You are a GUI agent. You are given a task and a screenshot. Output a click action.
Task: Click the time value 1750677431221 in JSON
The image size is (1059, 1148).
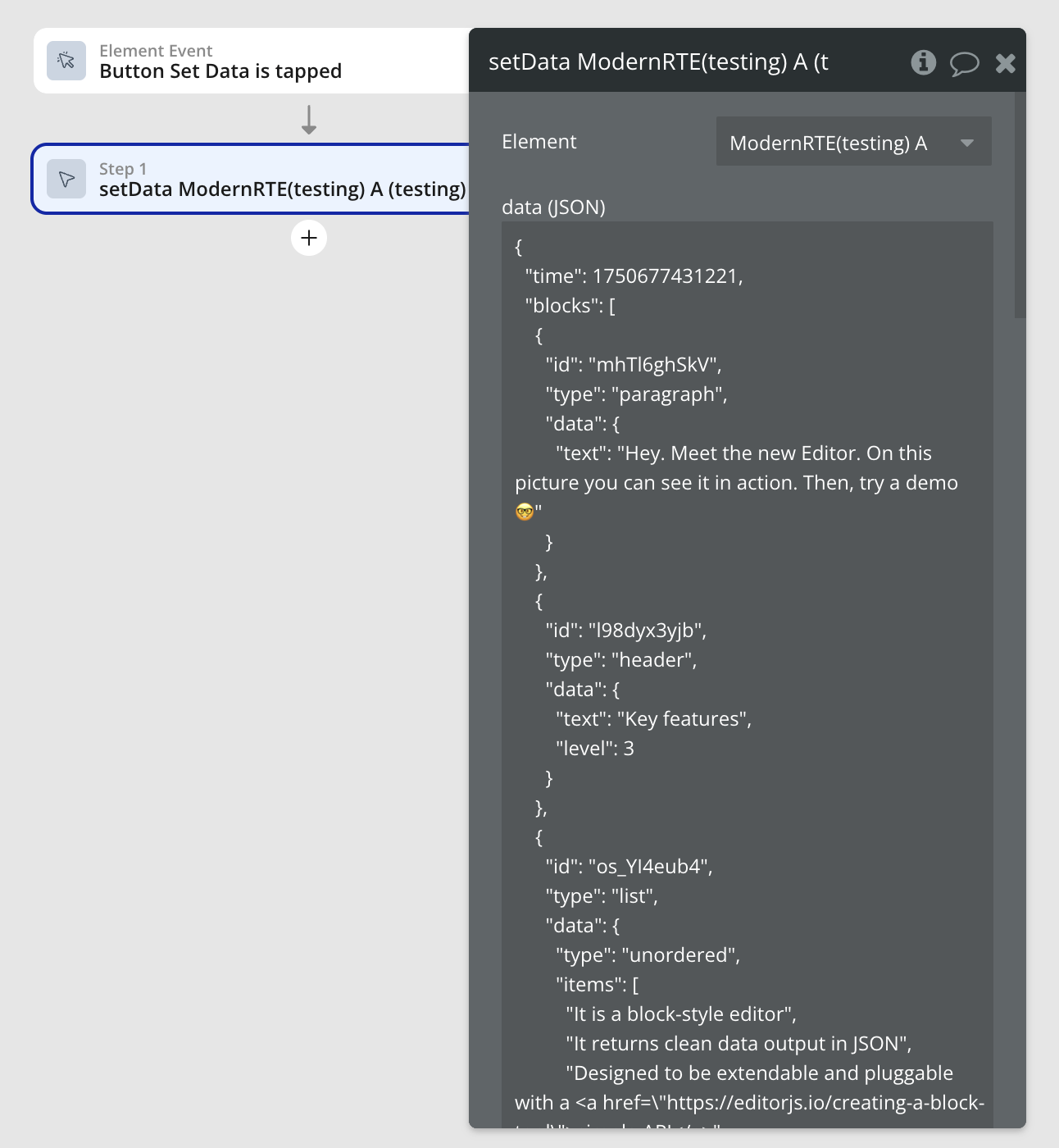pos(665,276)
